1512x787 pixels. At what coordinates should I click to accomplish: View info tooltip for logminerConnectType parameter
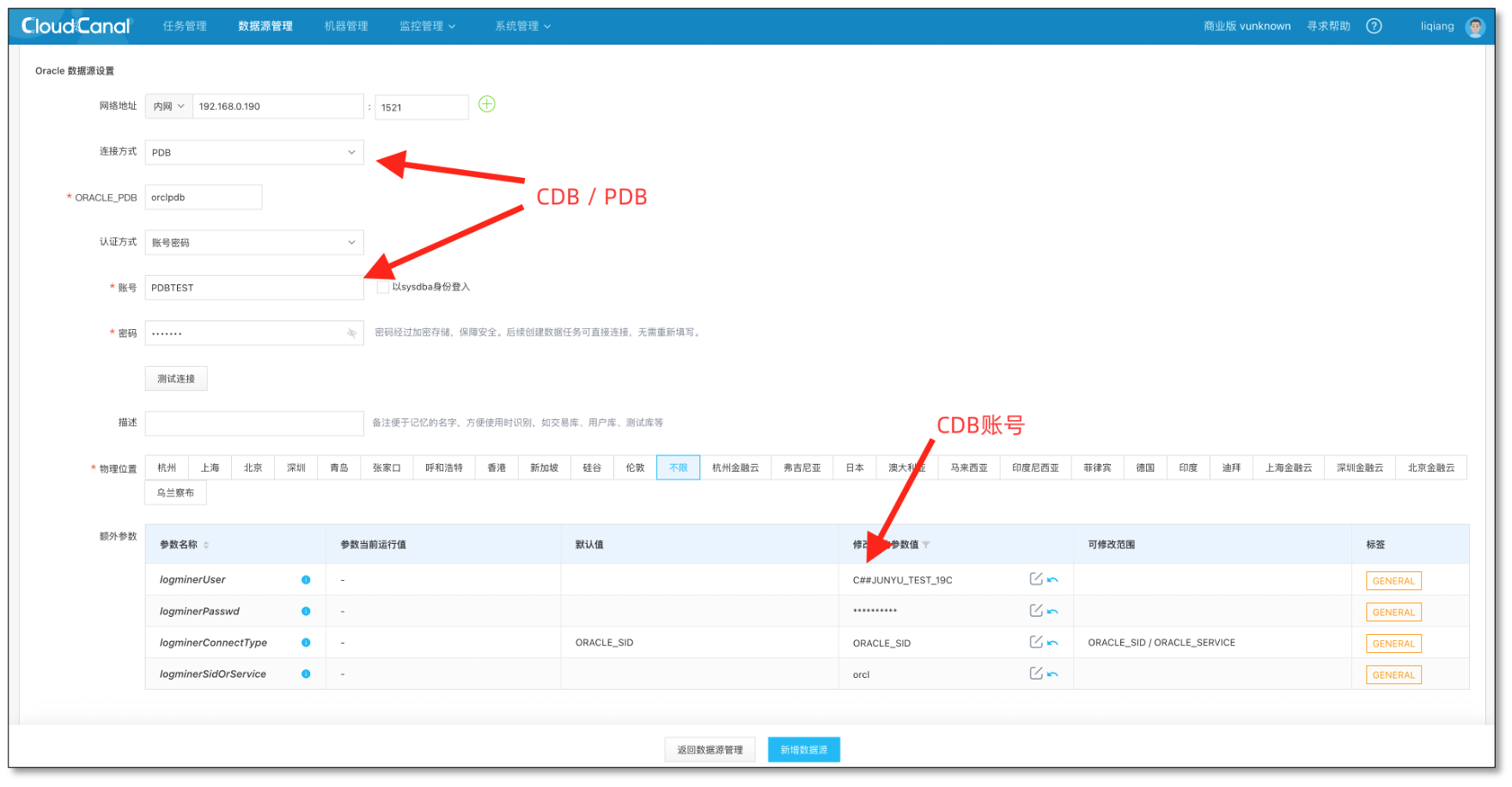pos(306,643)
